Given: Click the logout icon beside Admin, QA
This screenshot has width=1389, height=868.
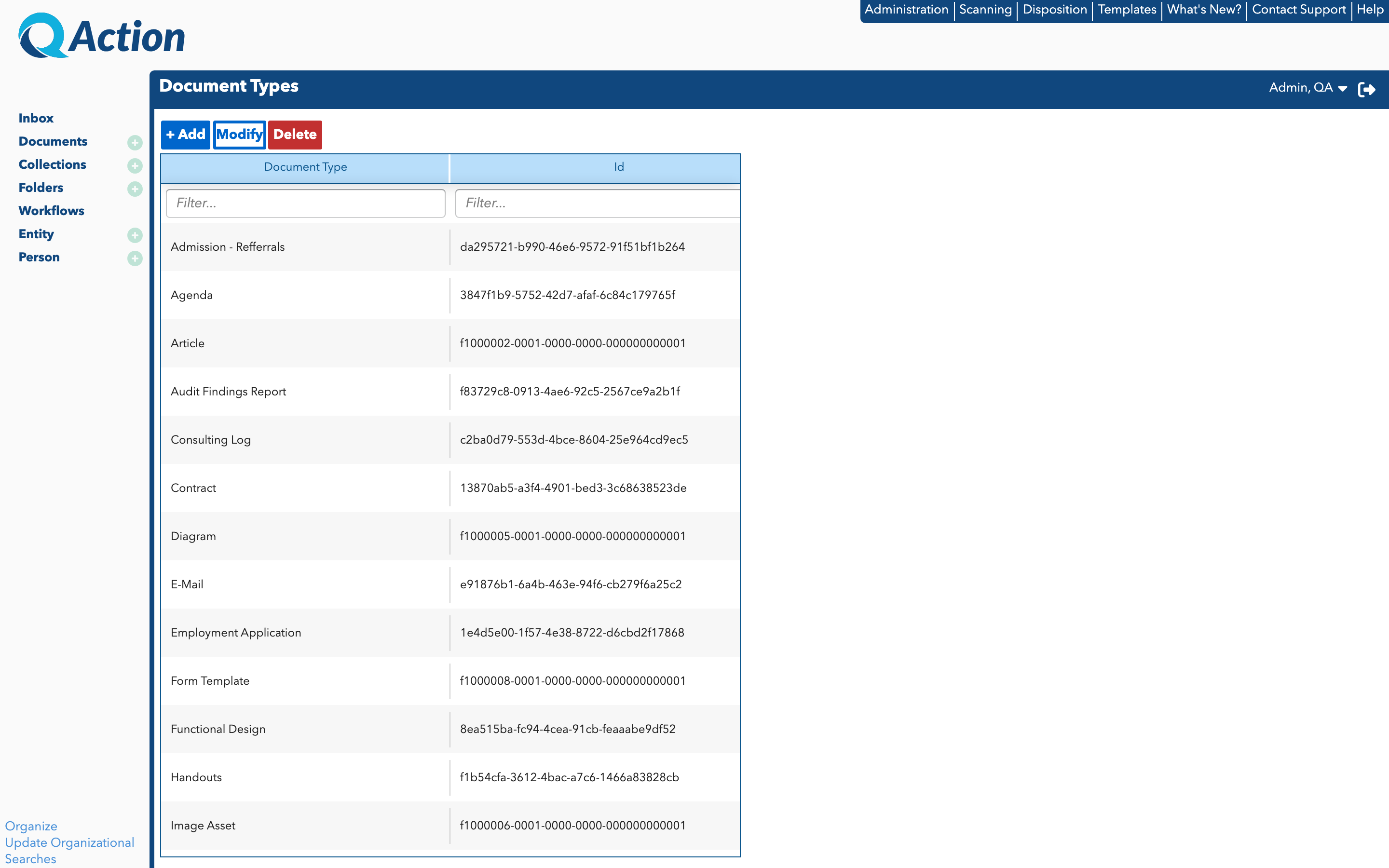Looking at the screenshot, I should (x=1367, y=89).
